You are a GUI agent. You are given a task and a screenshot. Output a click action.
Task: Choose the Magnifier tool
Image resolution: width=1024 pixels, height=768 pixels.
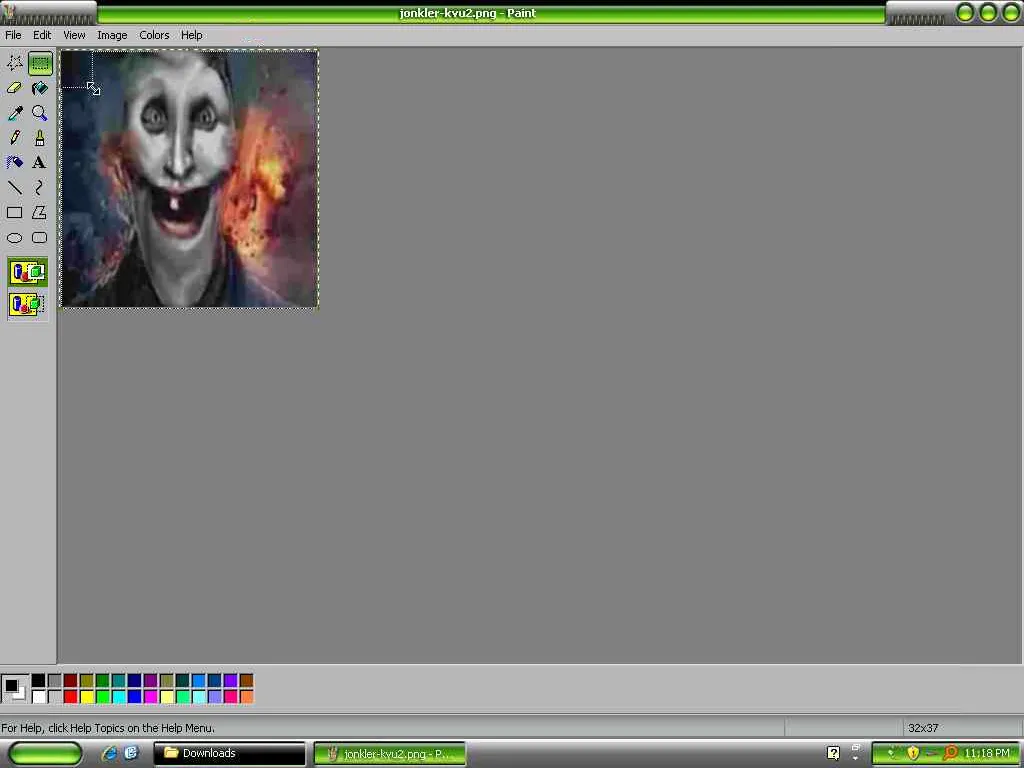(40, 113)
